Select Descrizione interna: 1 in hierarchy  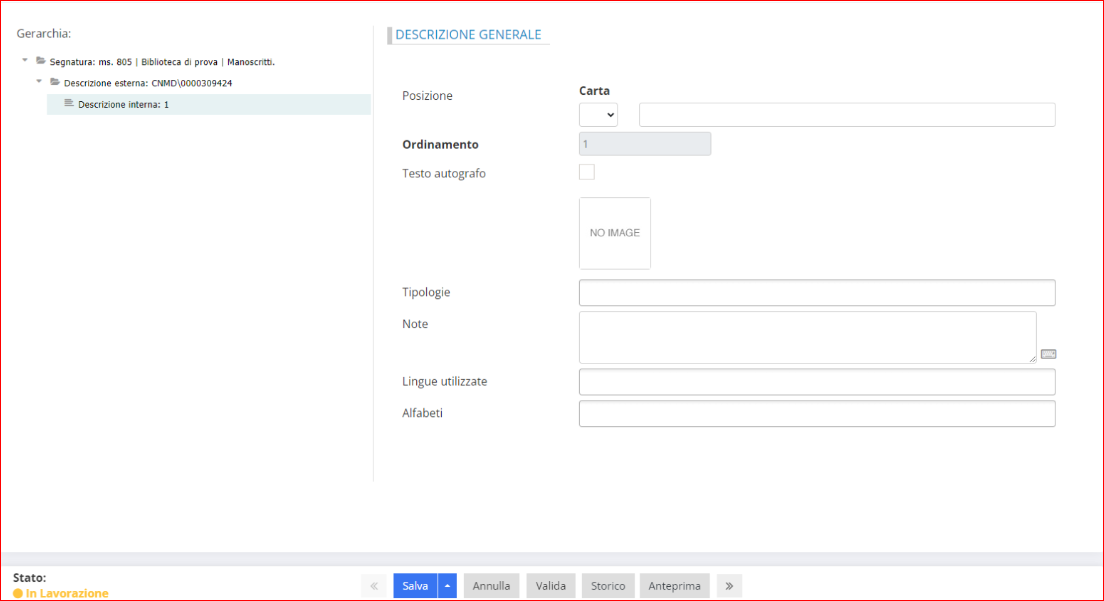[x=123, y=104]
